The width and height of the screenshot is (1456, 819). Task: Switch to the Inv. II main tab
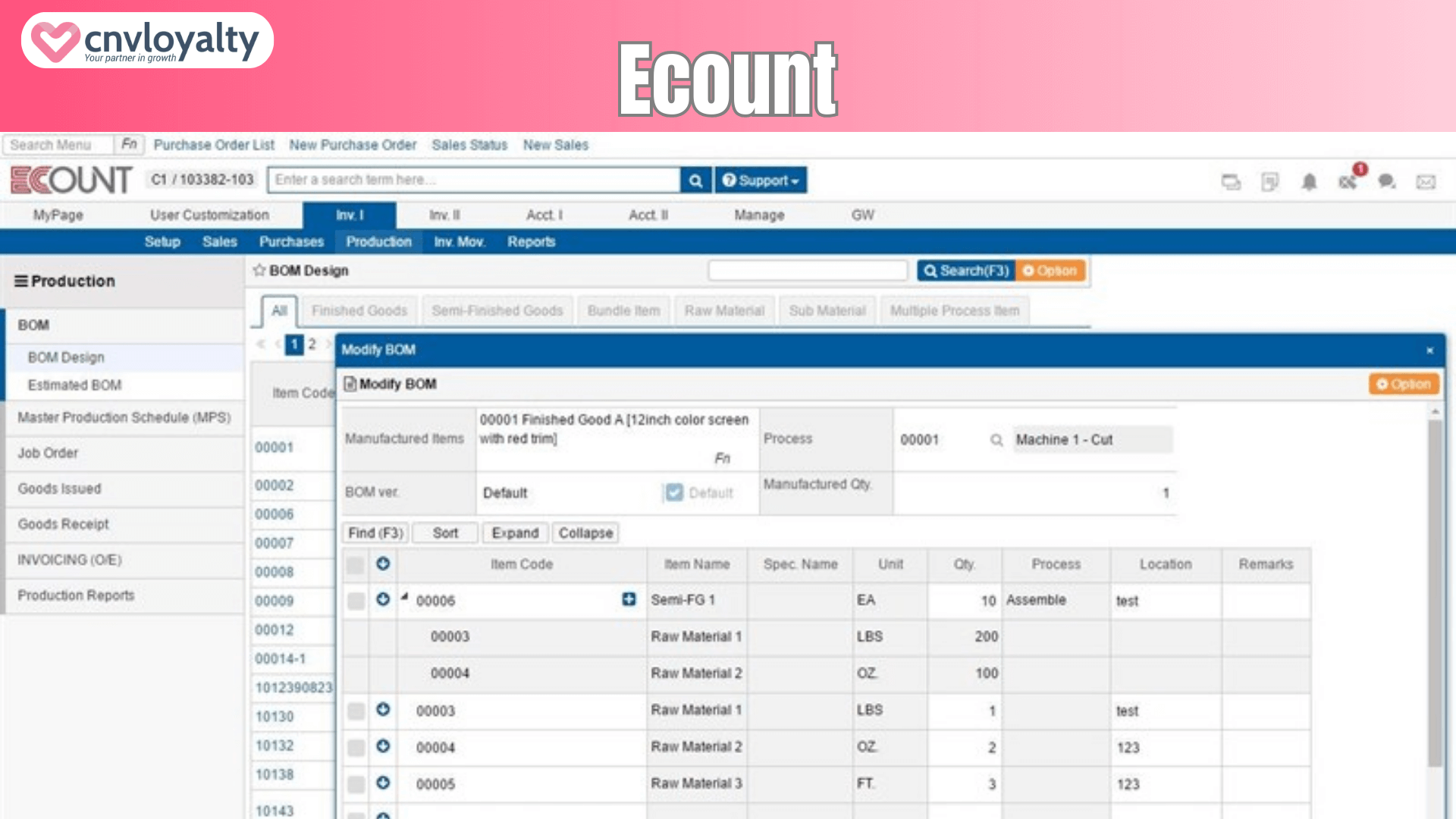(444, 215)
